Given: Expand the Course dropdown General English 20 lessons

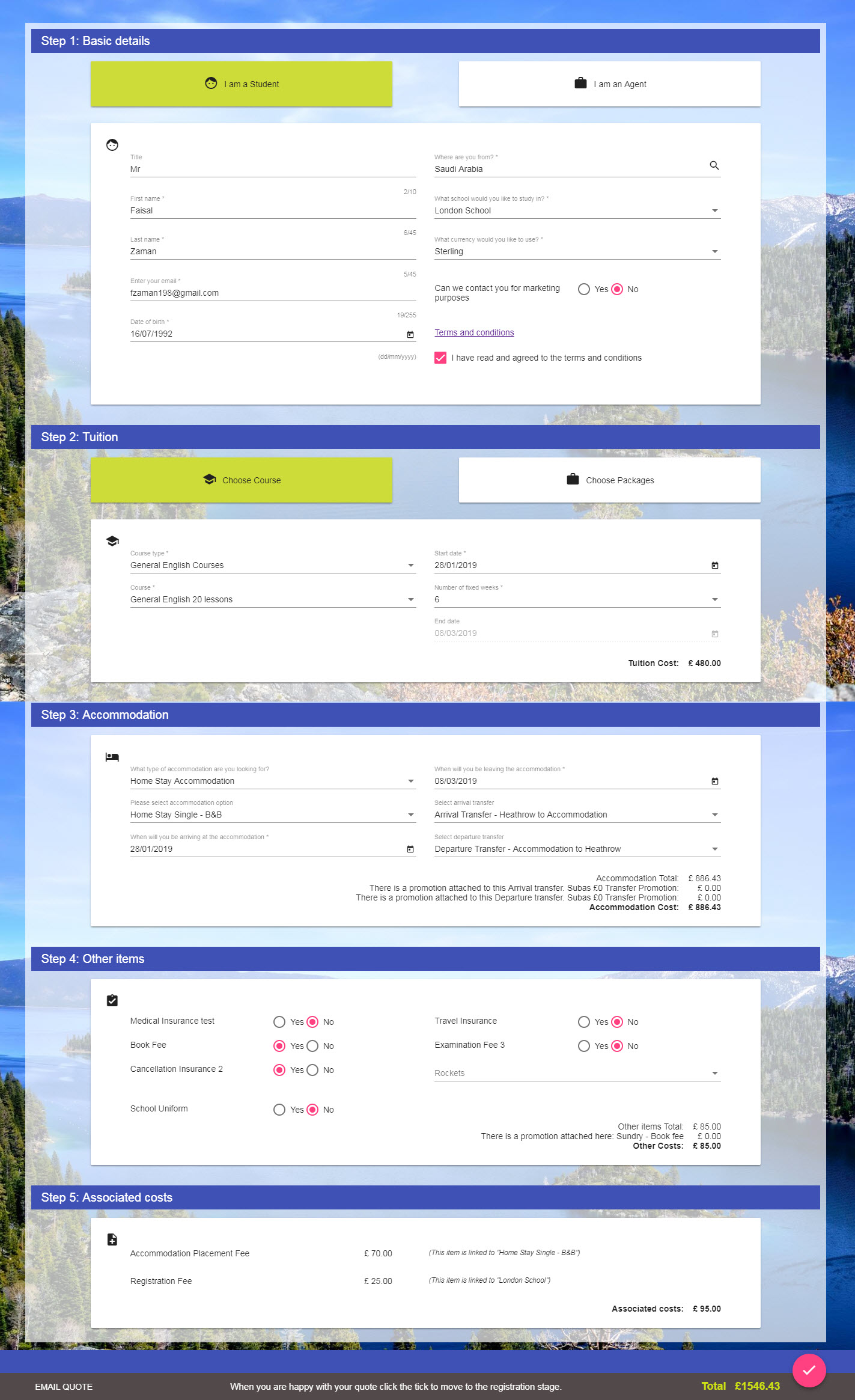Looking at the screenshot, I should click(273, 599).
